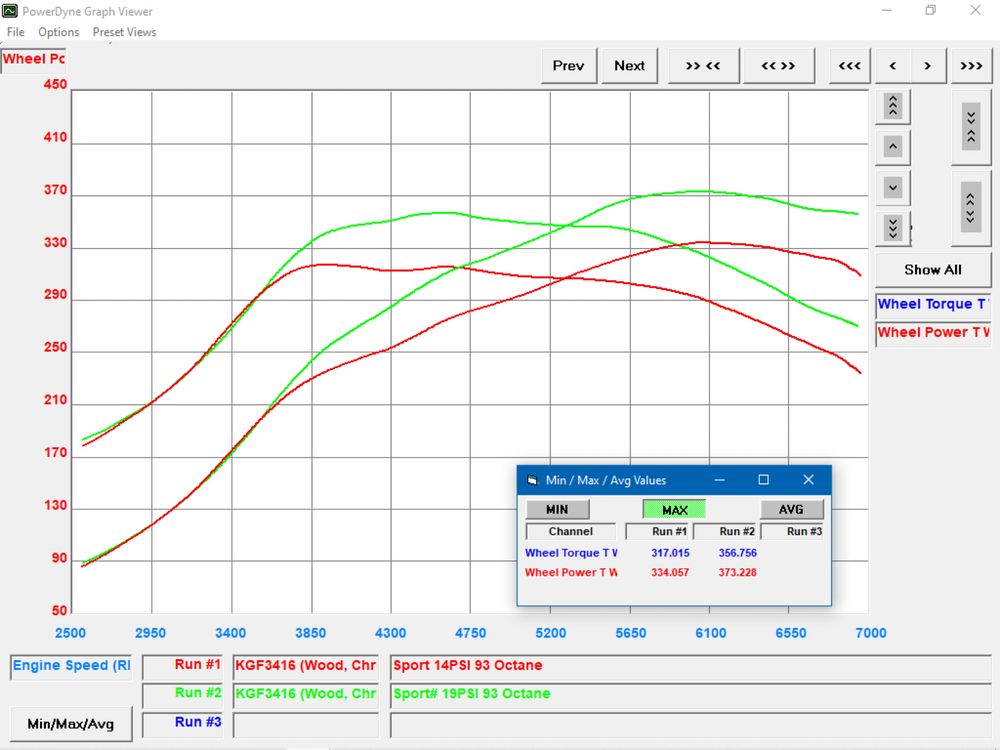Image resolution: width=1000 pixels, height=750 pixels.
Task: Click the Channel column header in dialog
Action: tap(571, 531)
